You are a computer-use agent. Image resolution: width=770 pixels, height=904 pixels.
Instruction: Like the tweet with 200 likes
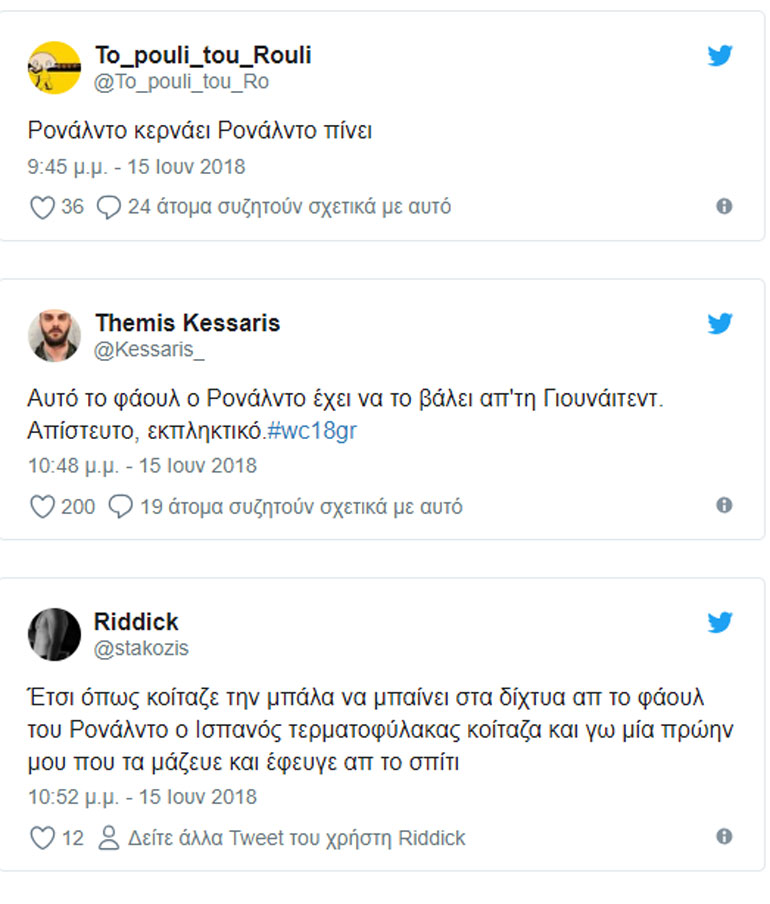[42, 507]
